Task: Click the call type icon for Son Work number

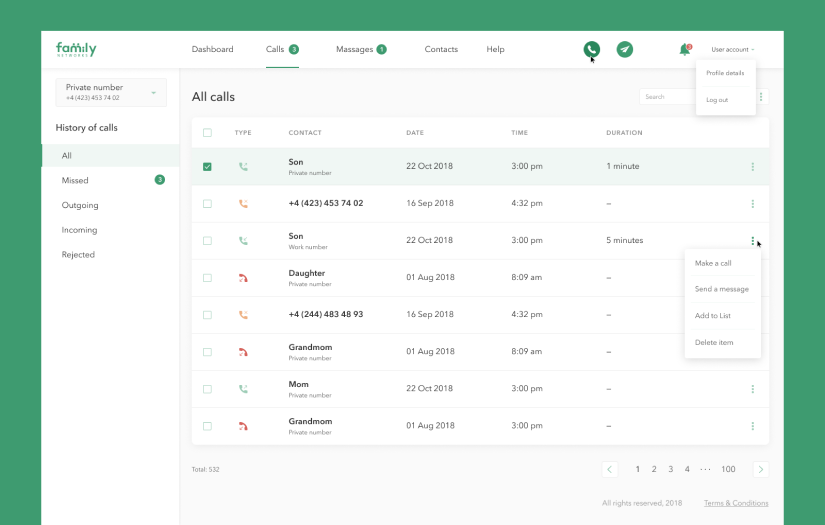Action: (243, 240)
